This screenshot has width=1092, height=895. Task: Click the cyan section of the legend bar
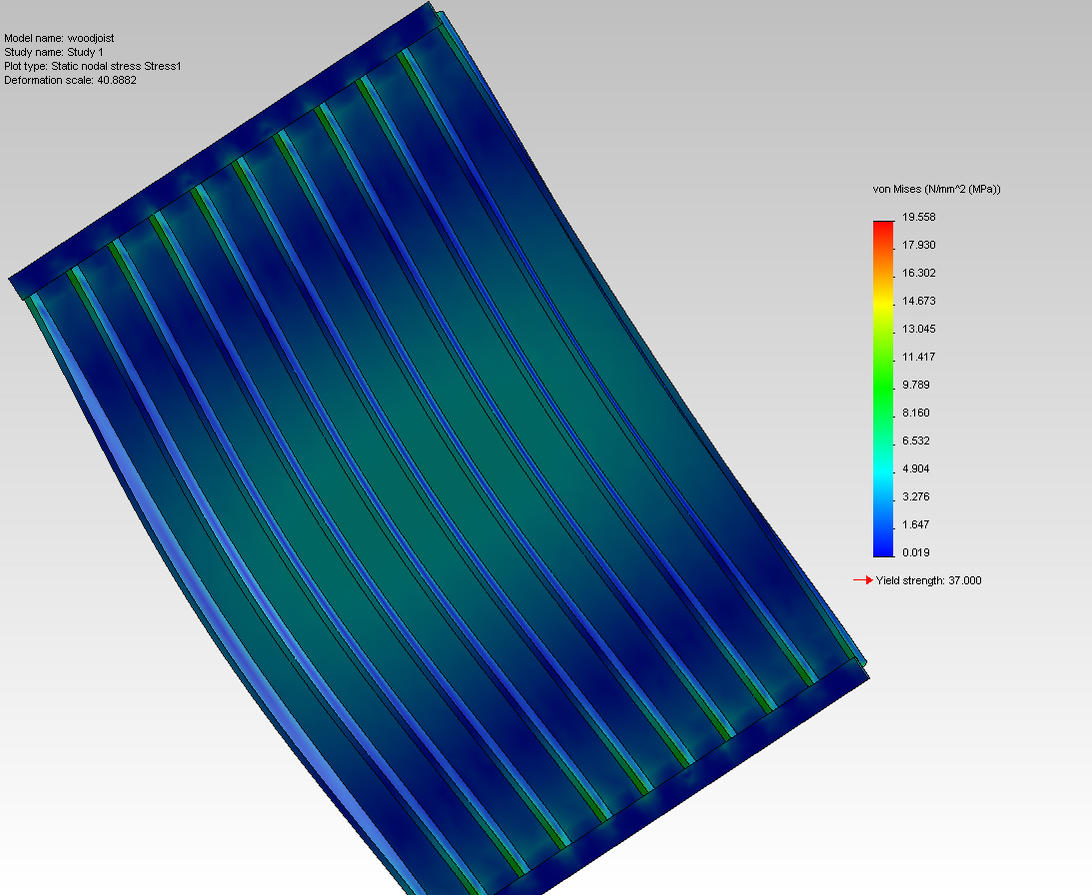coord(883,469)
